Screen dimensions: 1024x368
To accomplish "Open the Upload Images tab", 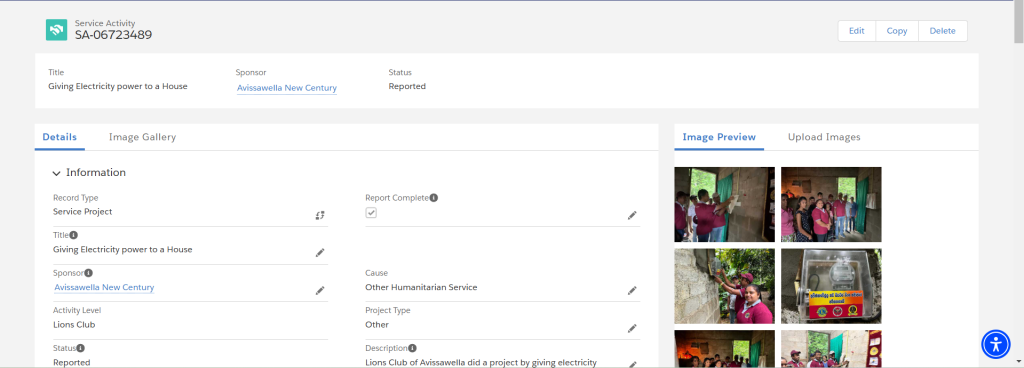I will (x=824, y=137).
